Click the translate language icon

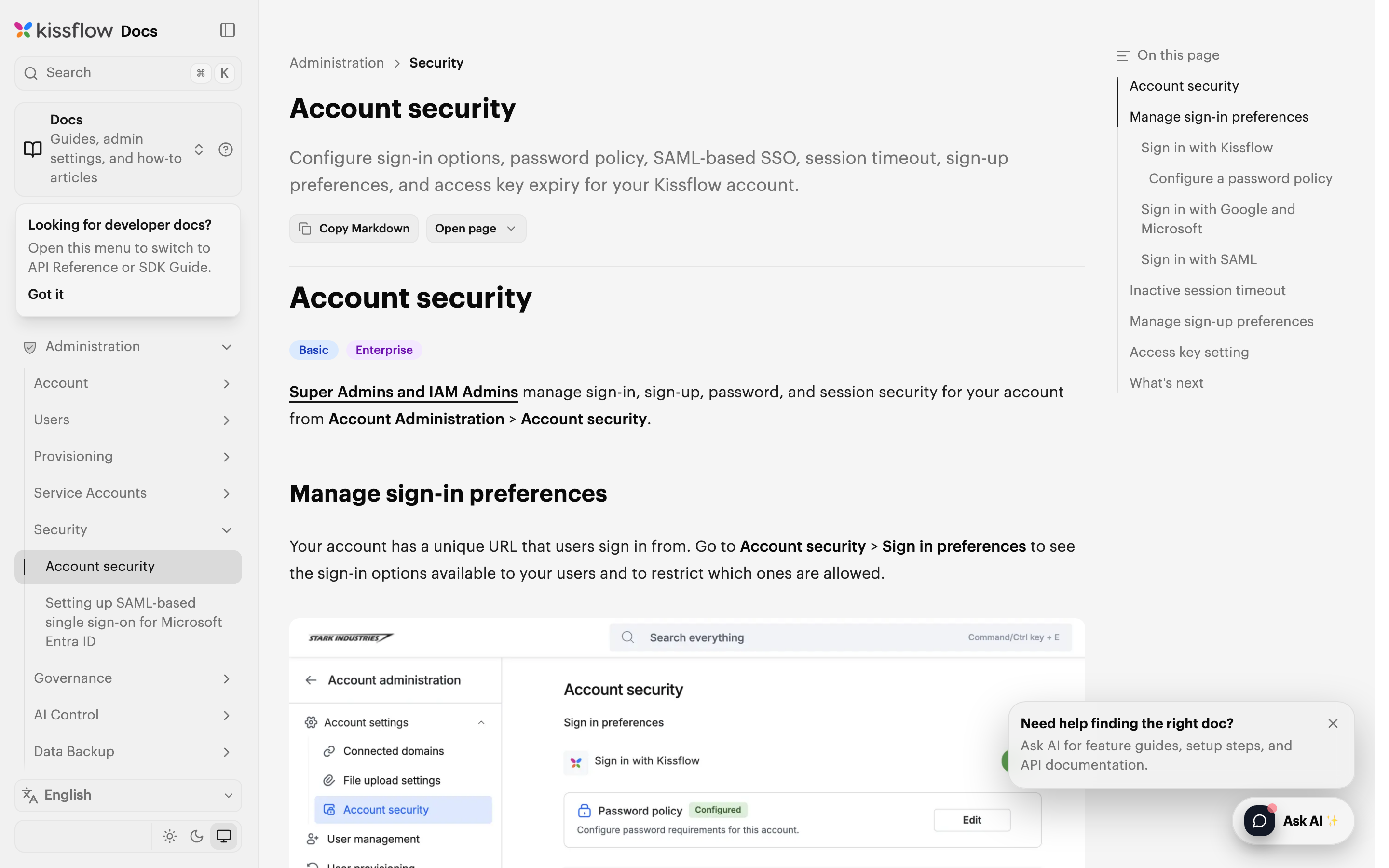coord(30,795)
